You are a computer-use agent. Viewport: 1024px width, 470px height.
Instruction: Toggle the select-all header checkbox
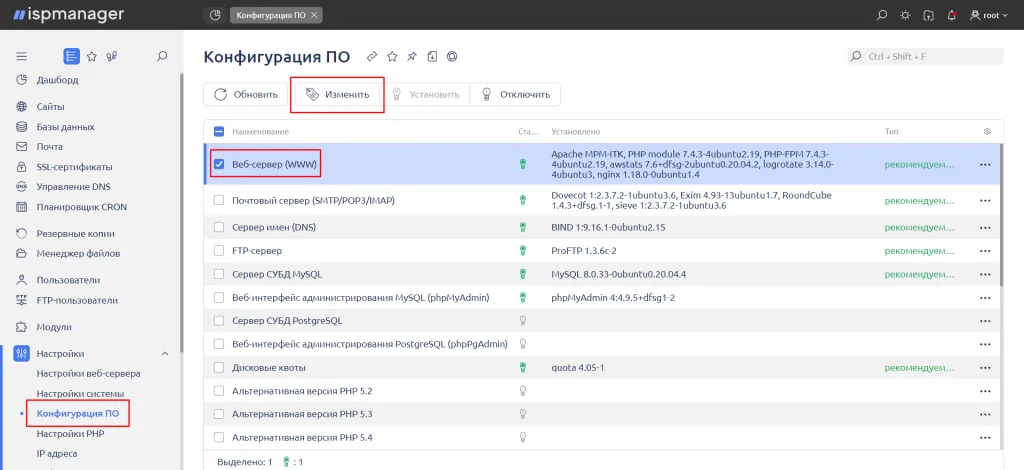click(x=219, y=131)
